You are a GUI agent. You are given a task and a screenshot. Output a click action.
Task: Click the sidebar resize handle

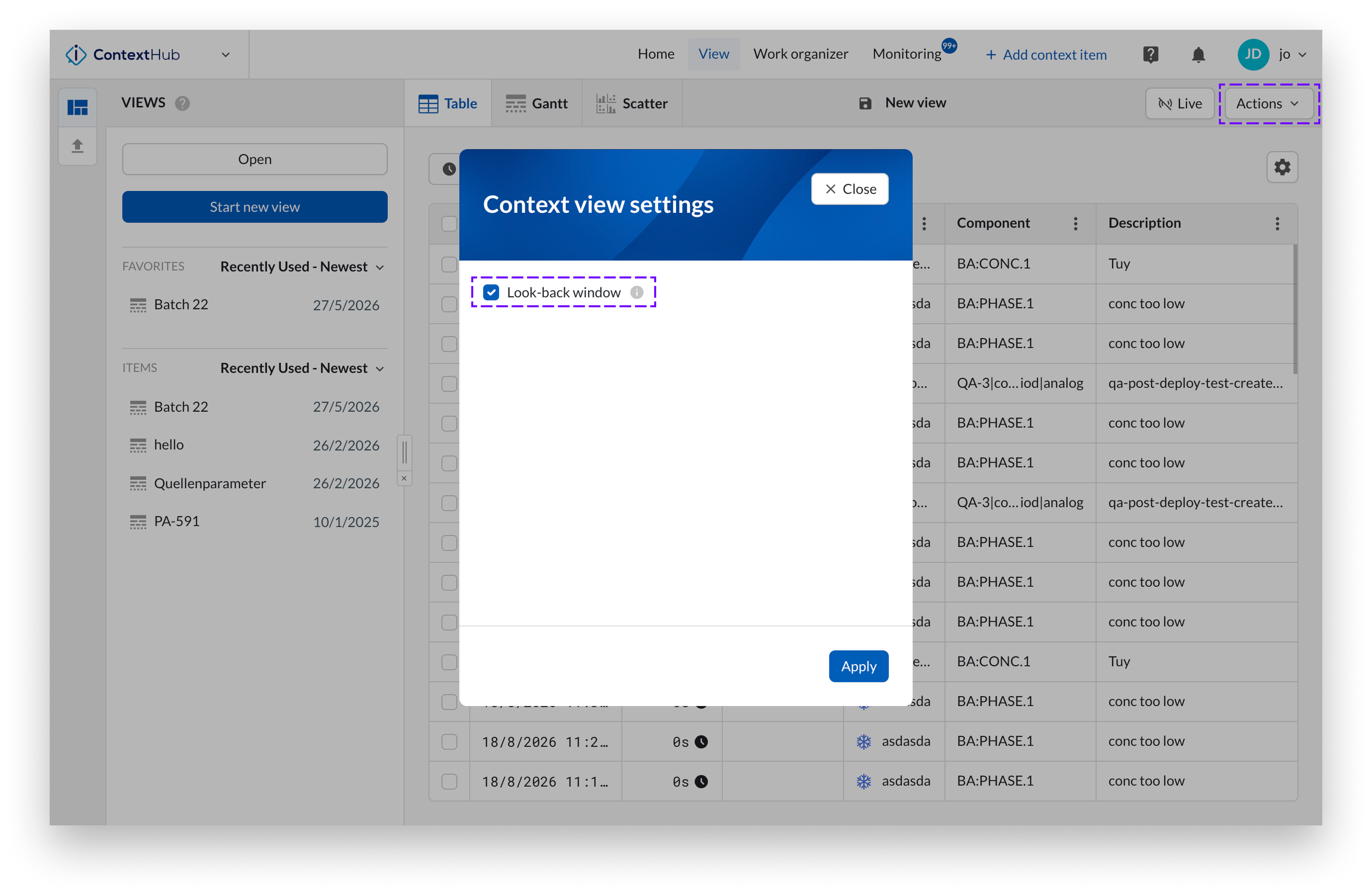click(x=404, y=452)
